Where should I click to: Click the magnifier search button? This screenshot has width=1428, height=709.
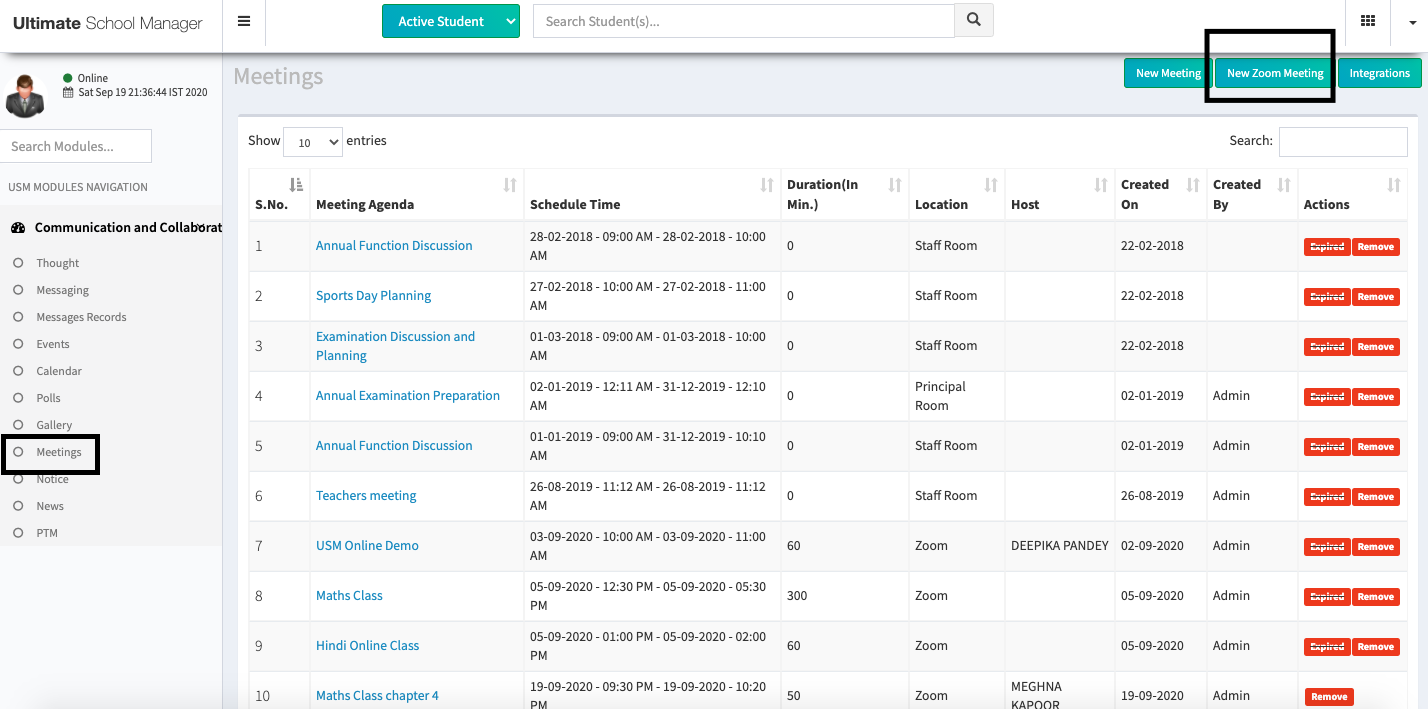(x=974, y=20)
